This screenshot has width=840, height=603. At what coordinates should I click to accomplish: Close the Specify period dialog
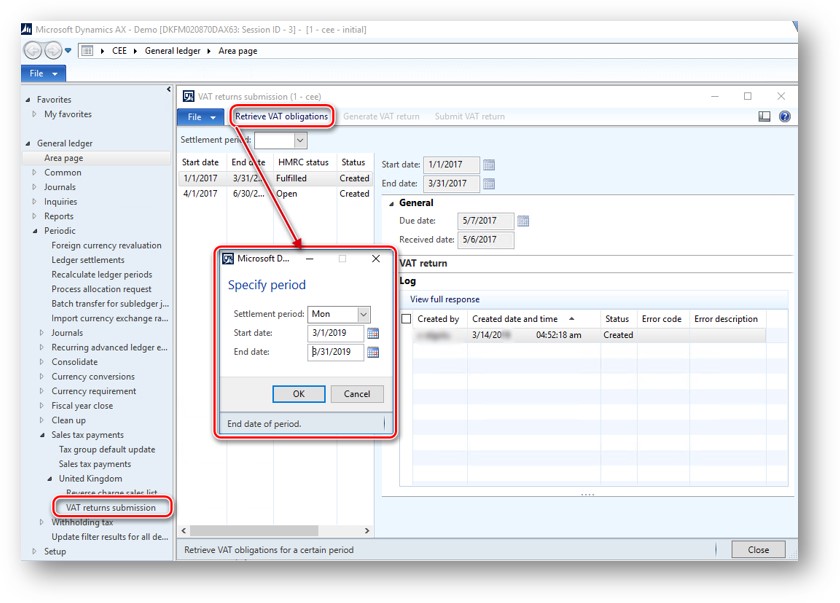point(376,259)
